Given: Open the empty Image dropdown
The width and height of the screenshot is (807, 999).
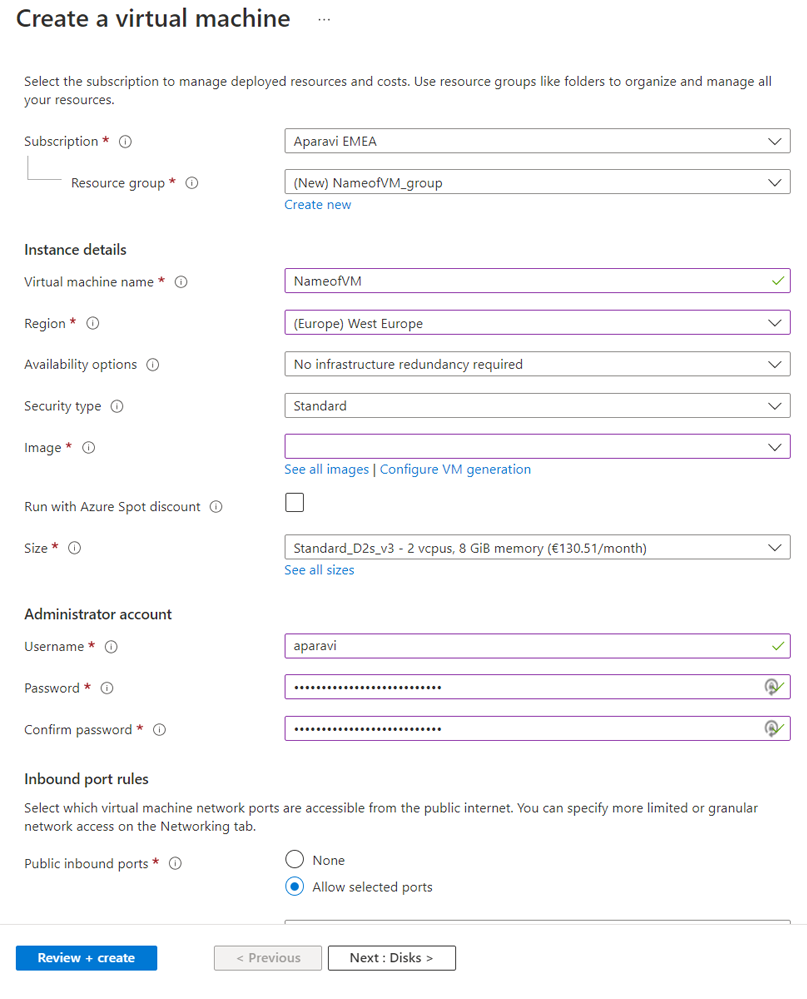Looking at the screenshot, I should click(537, 447).
